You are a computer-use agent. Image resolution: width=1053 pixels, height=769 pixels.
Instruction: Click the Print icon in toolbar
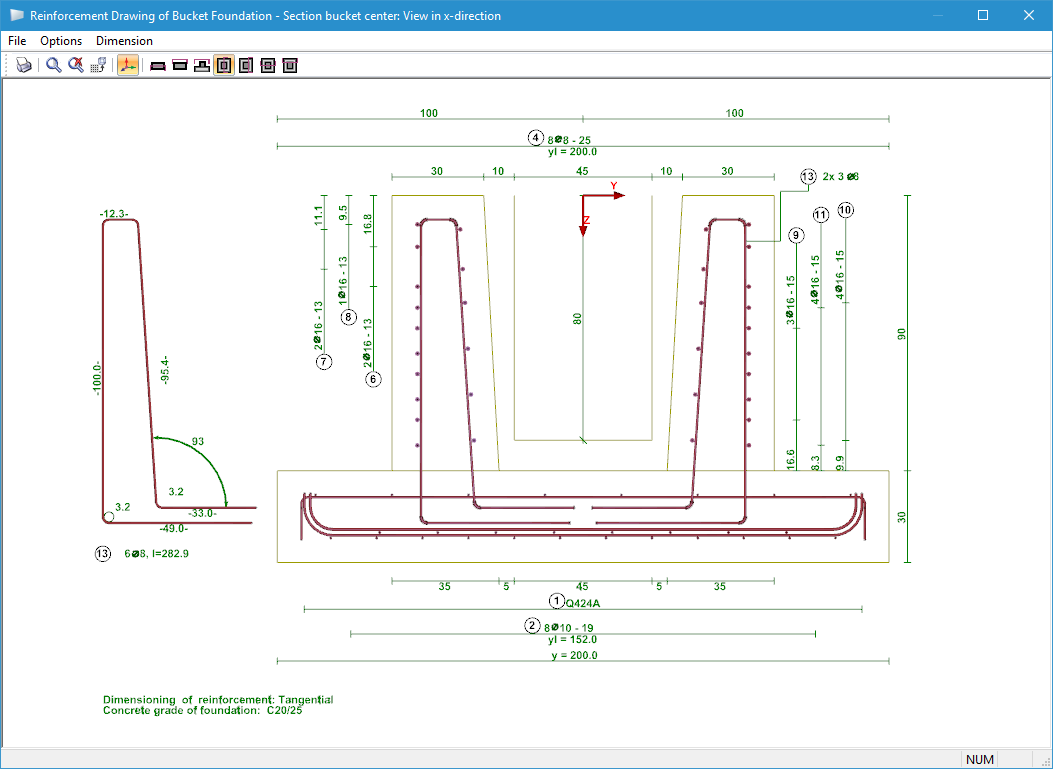[x=24, y=65]
